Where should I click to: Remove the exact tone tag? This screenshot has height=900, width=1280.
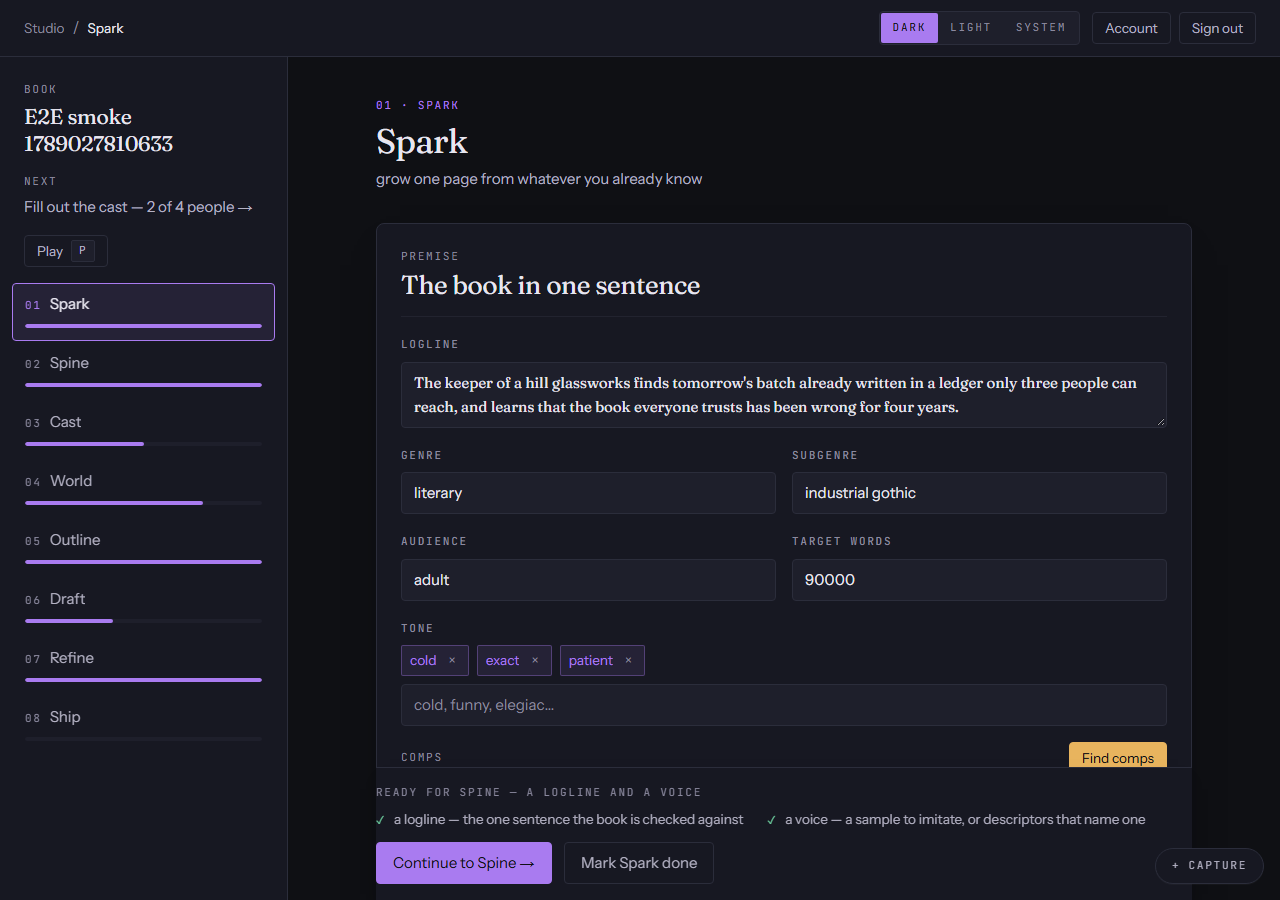[535, 660]
